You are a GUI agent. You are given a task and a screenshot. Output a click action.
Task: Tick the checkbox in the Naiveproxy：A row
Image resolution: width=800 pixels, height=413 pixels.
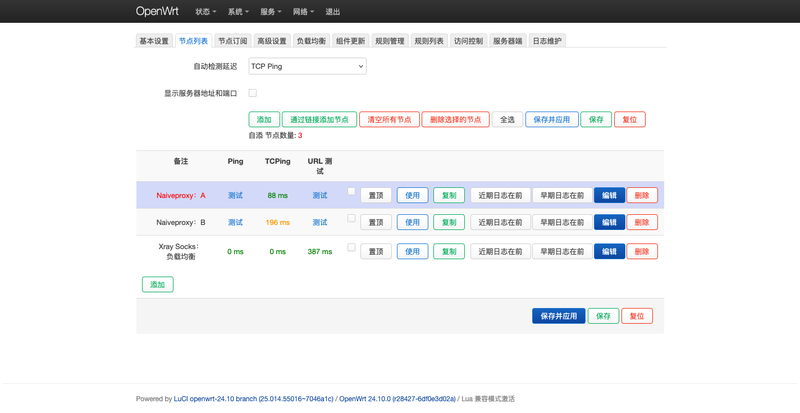click(351, 192)
